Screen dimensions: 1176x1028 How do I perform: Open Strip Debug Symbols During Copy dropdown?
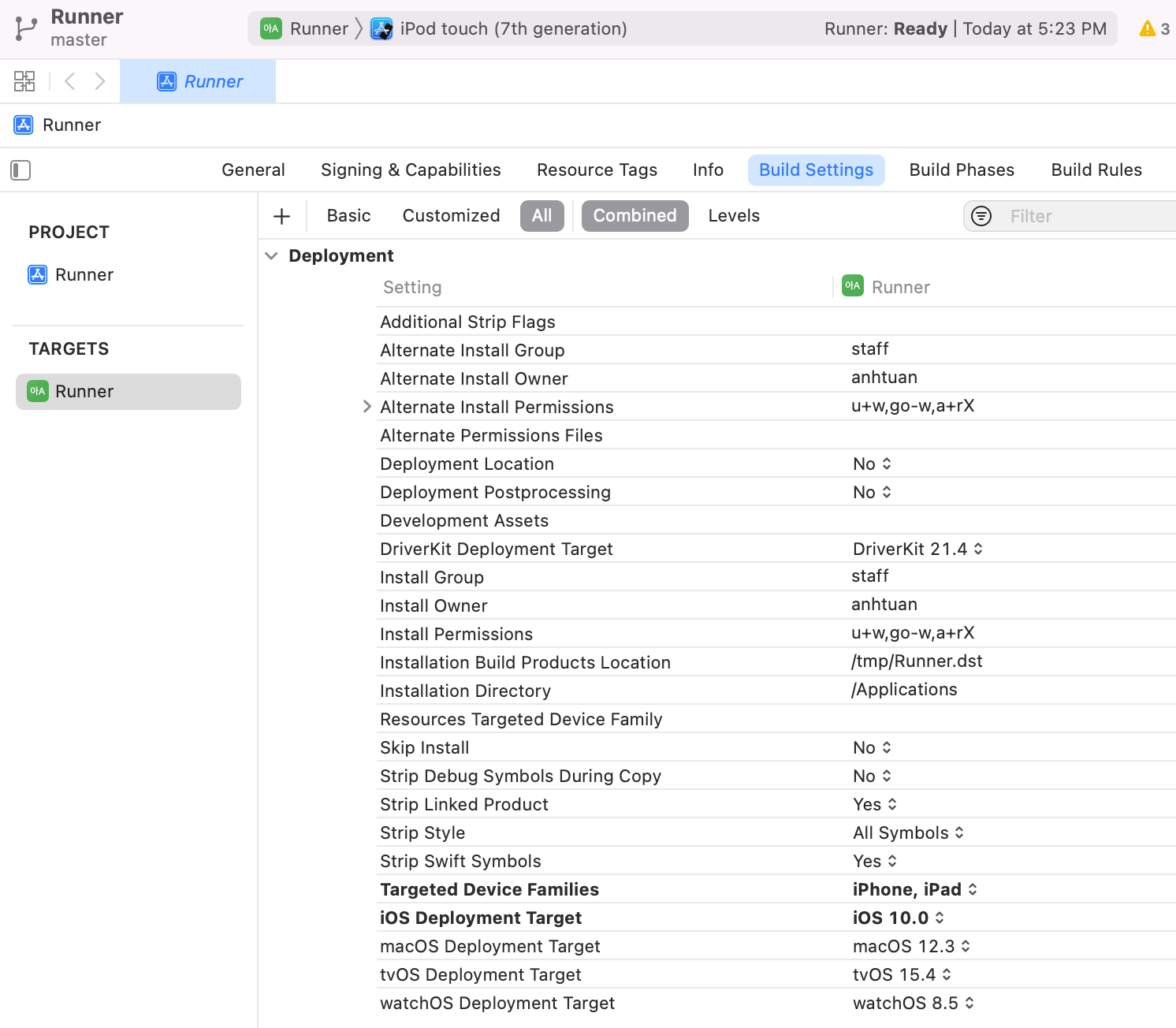coord(872,777)
